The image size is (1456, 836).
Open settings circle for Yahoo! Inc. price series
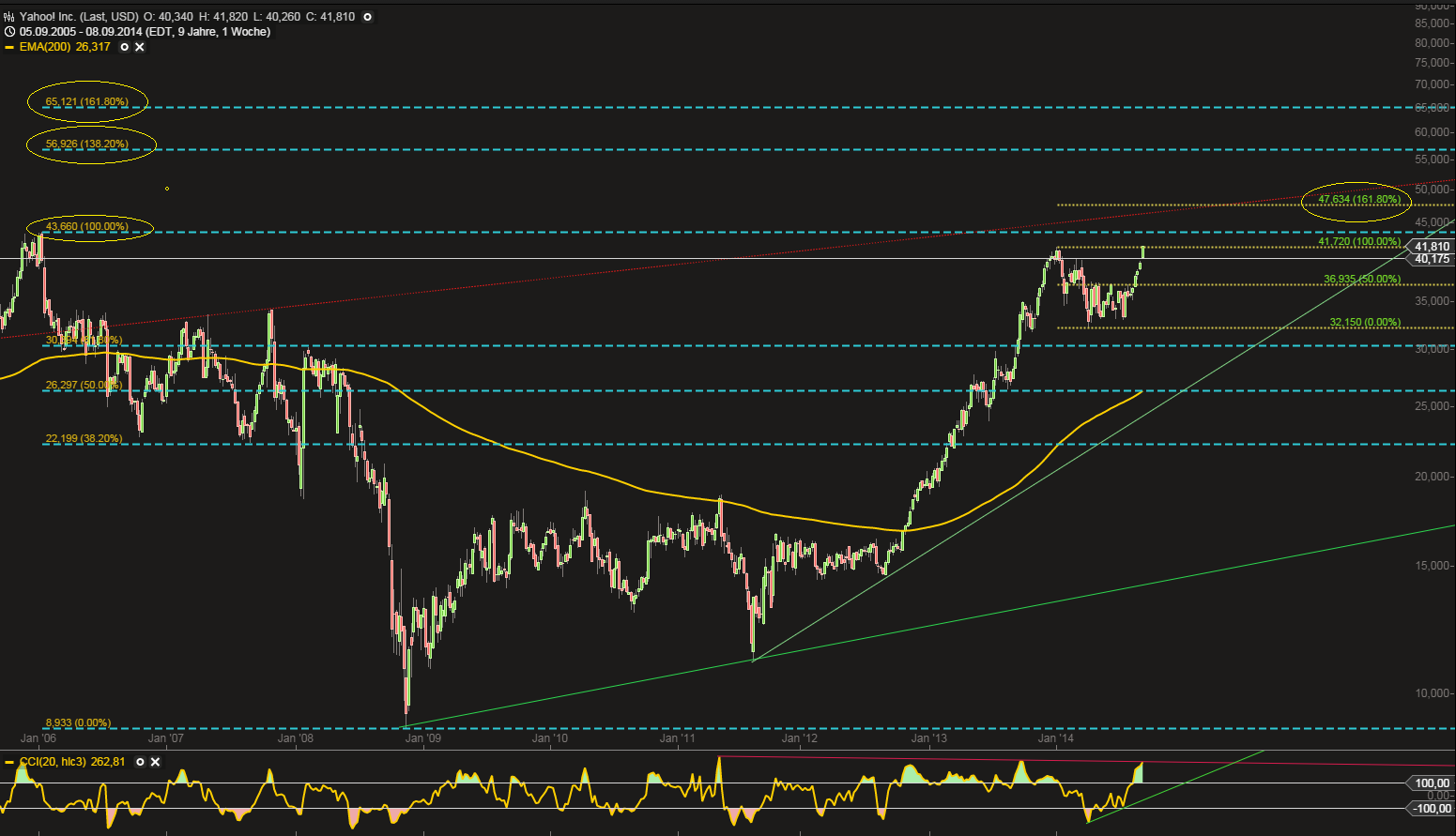[x=367, y=17]
